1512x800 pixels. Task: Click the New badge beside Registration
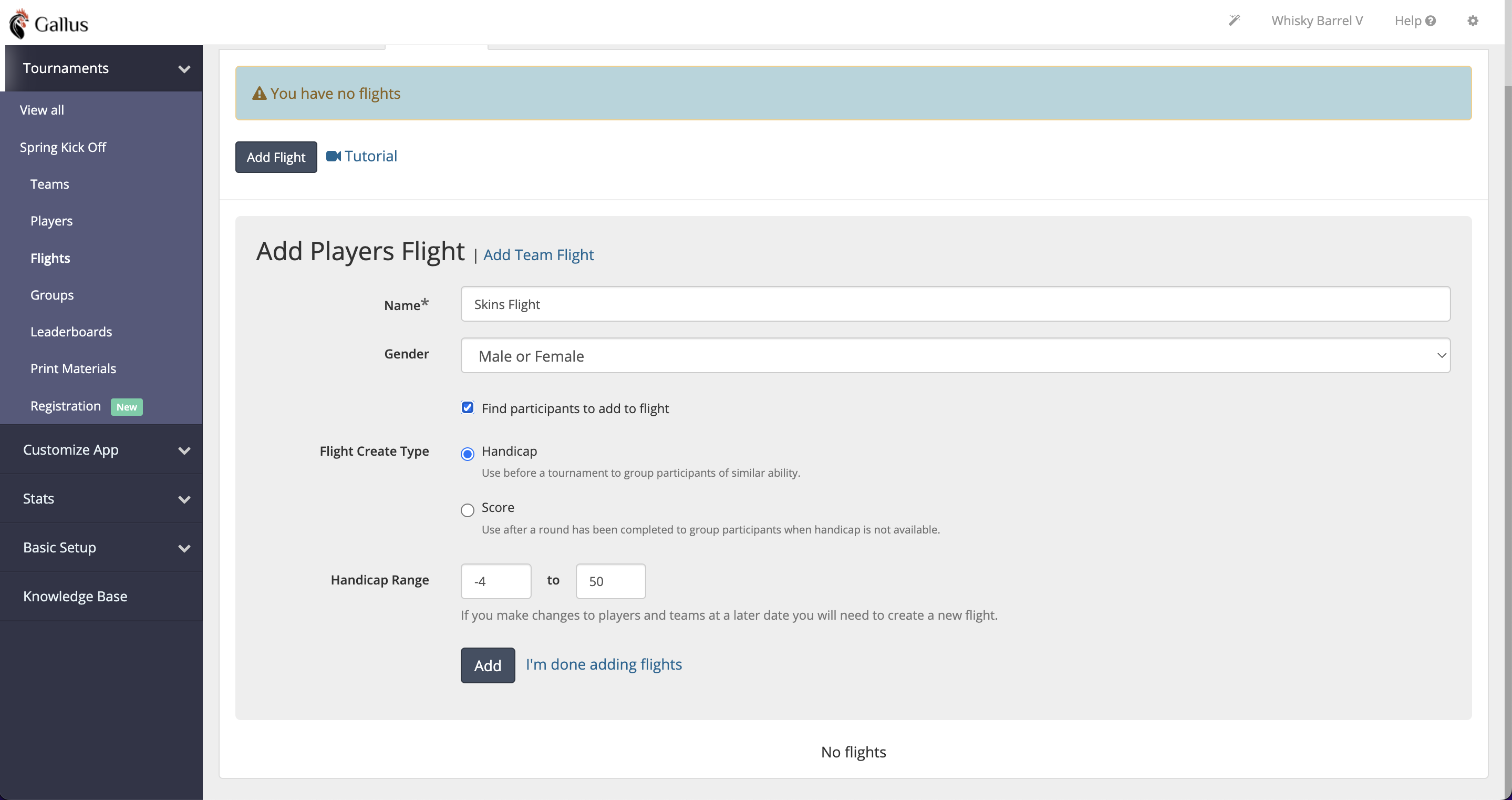click(x=127, y=406)
